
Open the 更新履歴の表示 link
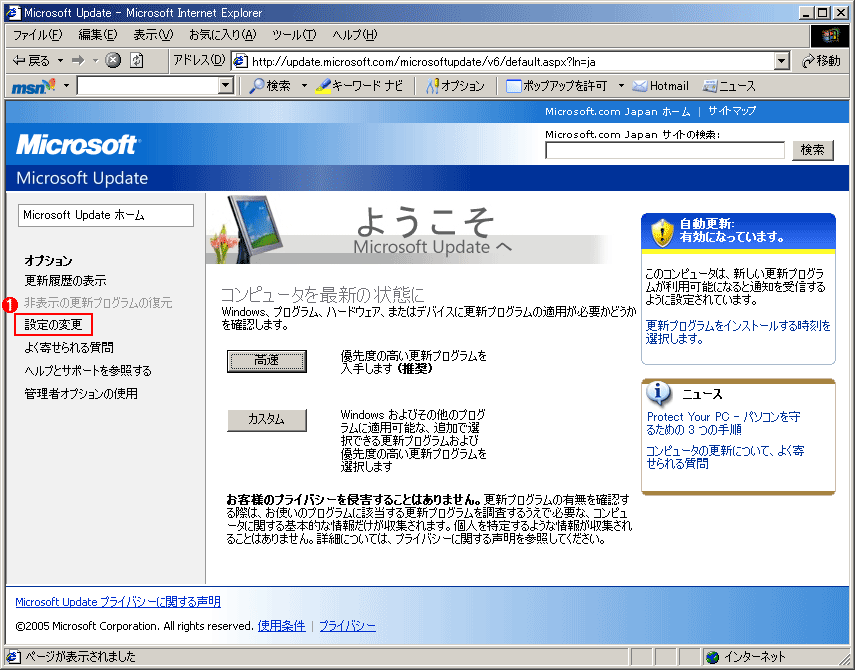coord(65,281)
